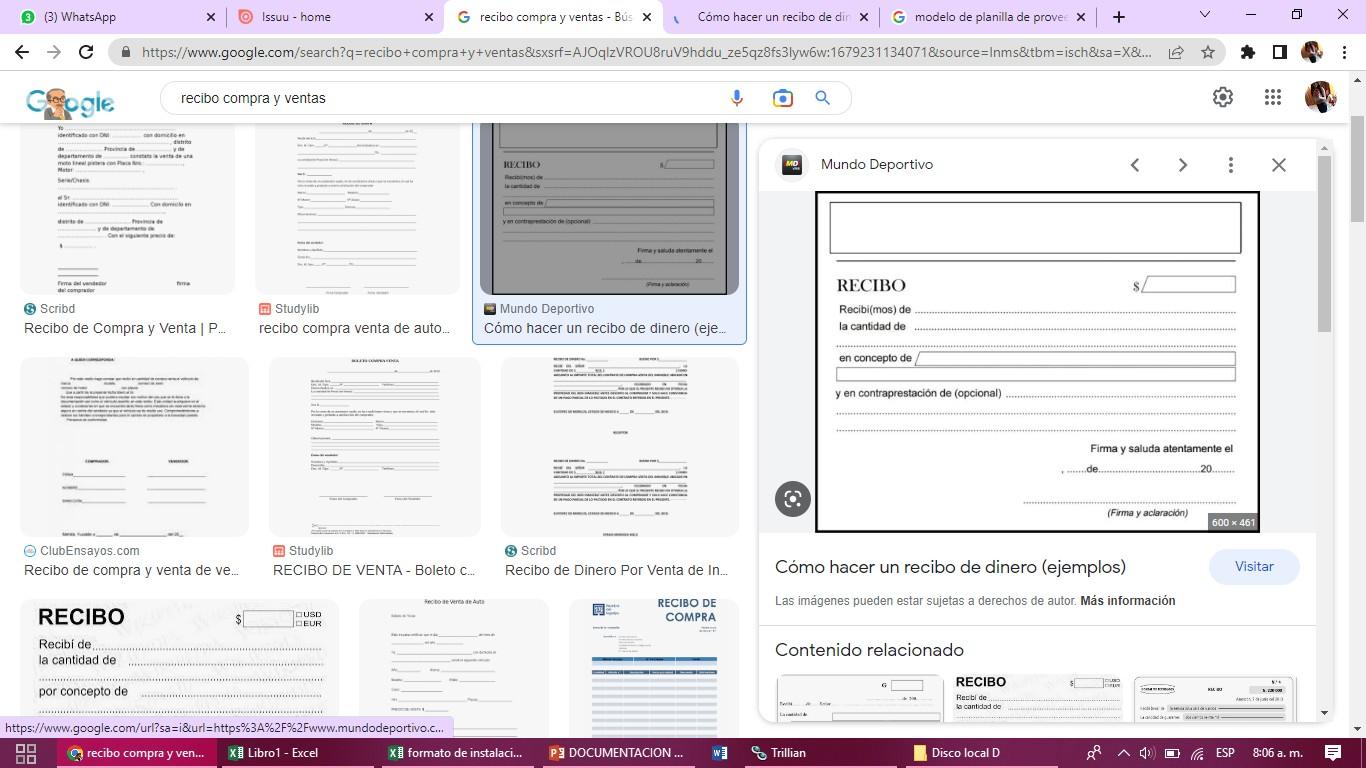The height and width of the screenshot is (768, 1366).
Task: Search by image with Lens icon
Action: click(x=782, y=98)
